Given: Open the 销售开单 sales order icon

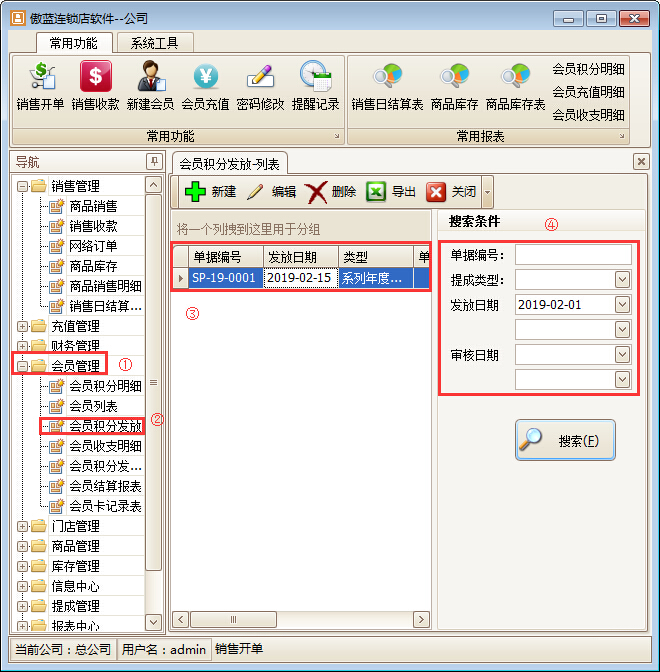Looking at the screenshot, I should (40, 85).
